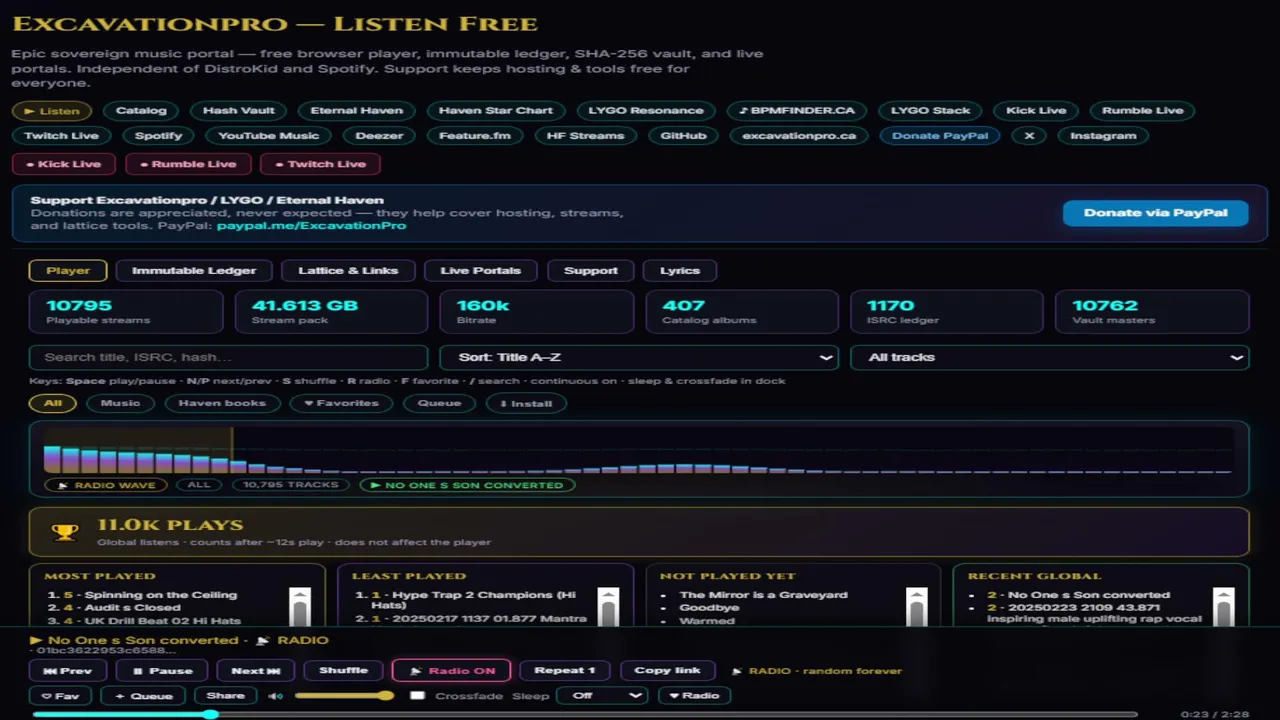
Task: Open the YouTube Music link
Action: coord(268,136)
